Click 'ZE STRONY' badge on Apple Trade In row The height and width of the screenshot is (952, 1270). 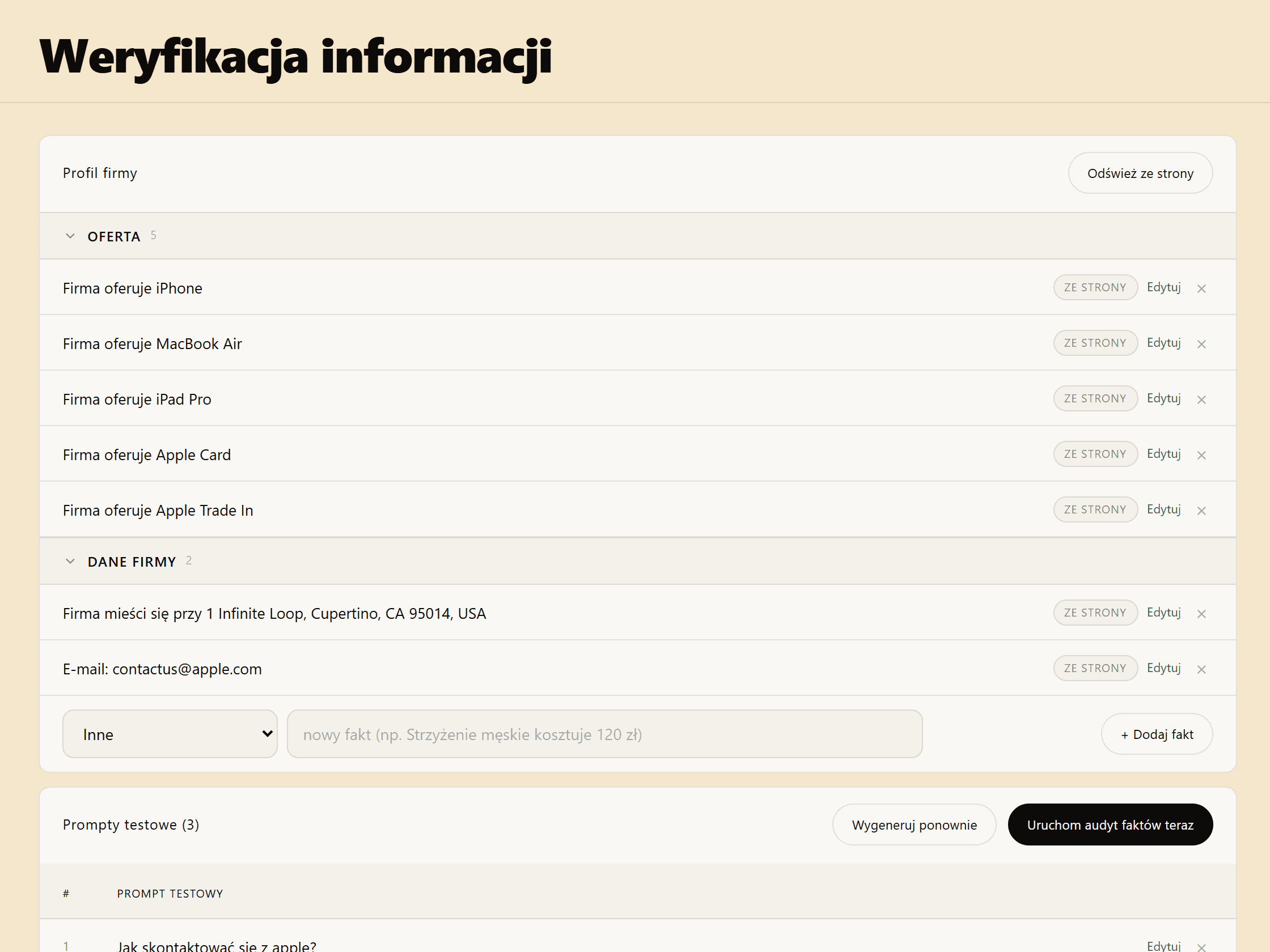pyautogui.click(x=1095, y=509)
